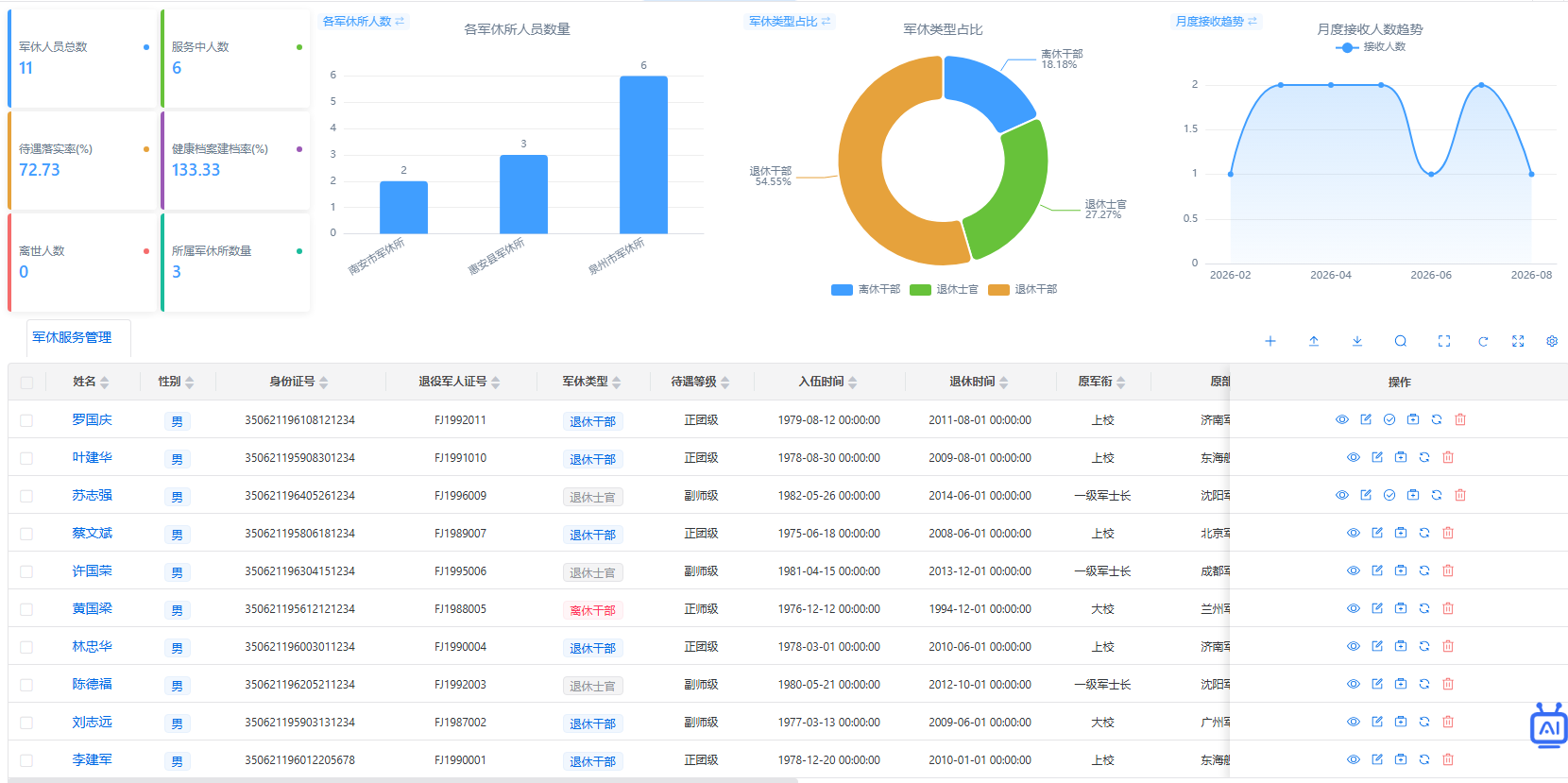Tick the checkbox for 苏志强

pyautogui.click(x=26, y=496)
